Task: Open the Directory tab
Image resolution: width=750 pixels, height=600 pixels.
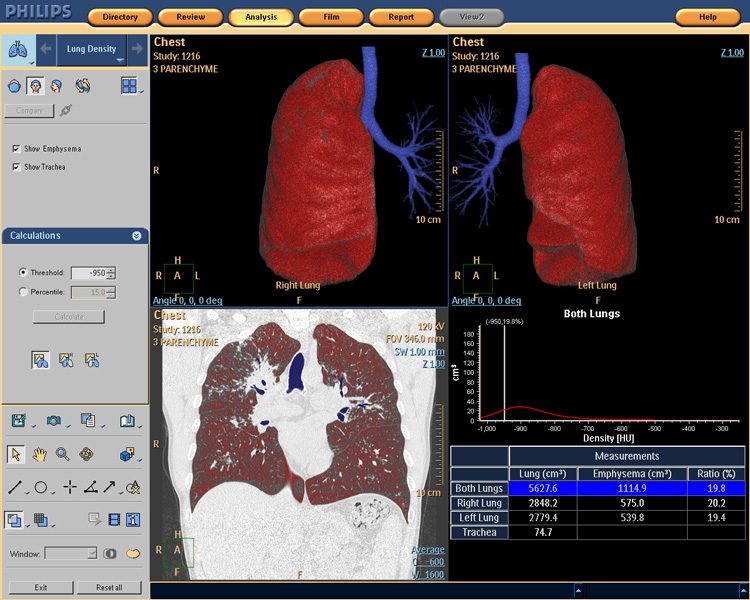Action: click(x=120, y=17)
